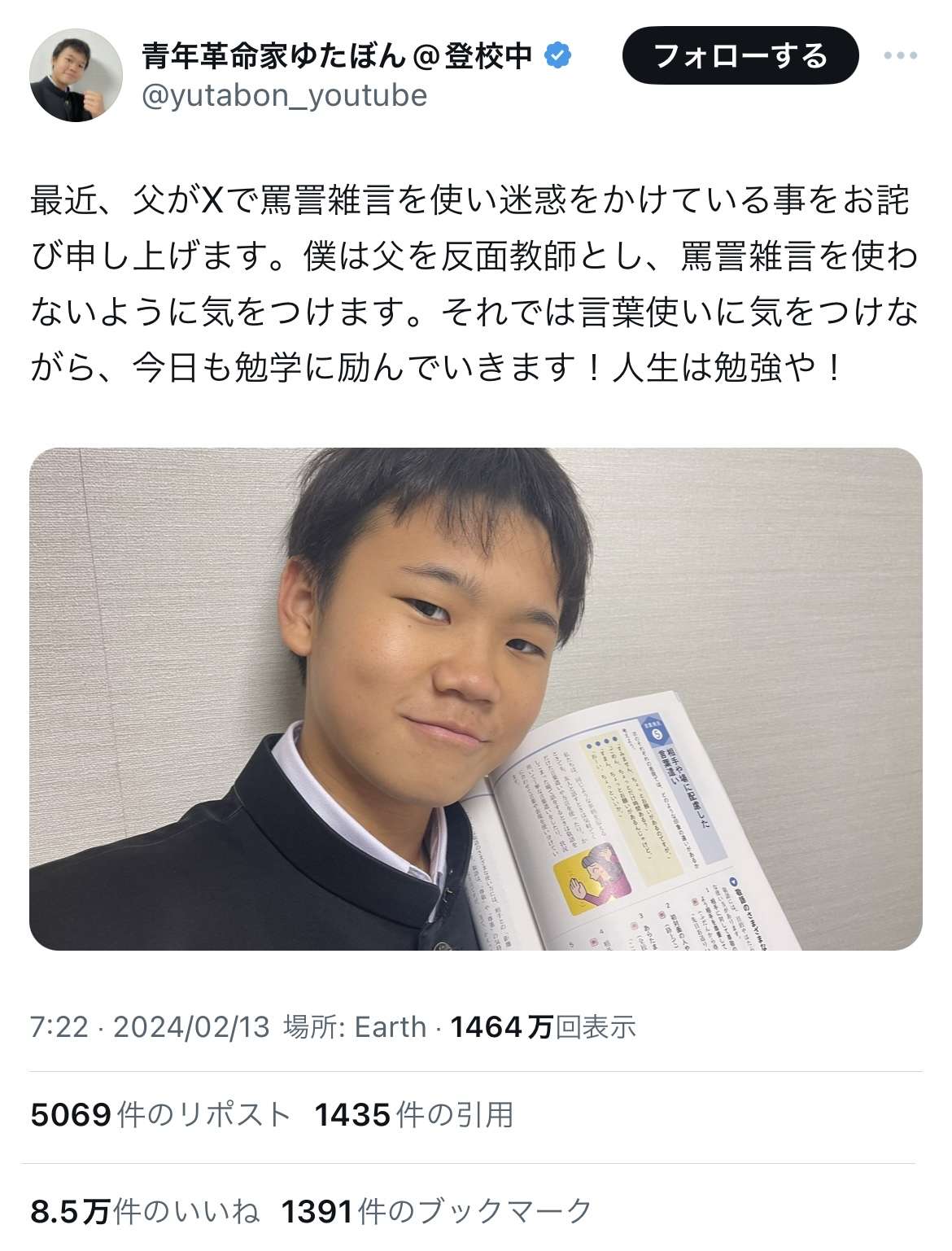952x1251 pixels.
Task: Open the 青年革命家ゆたぼん display name
Action: 273,56
